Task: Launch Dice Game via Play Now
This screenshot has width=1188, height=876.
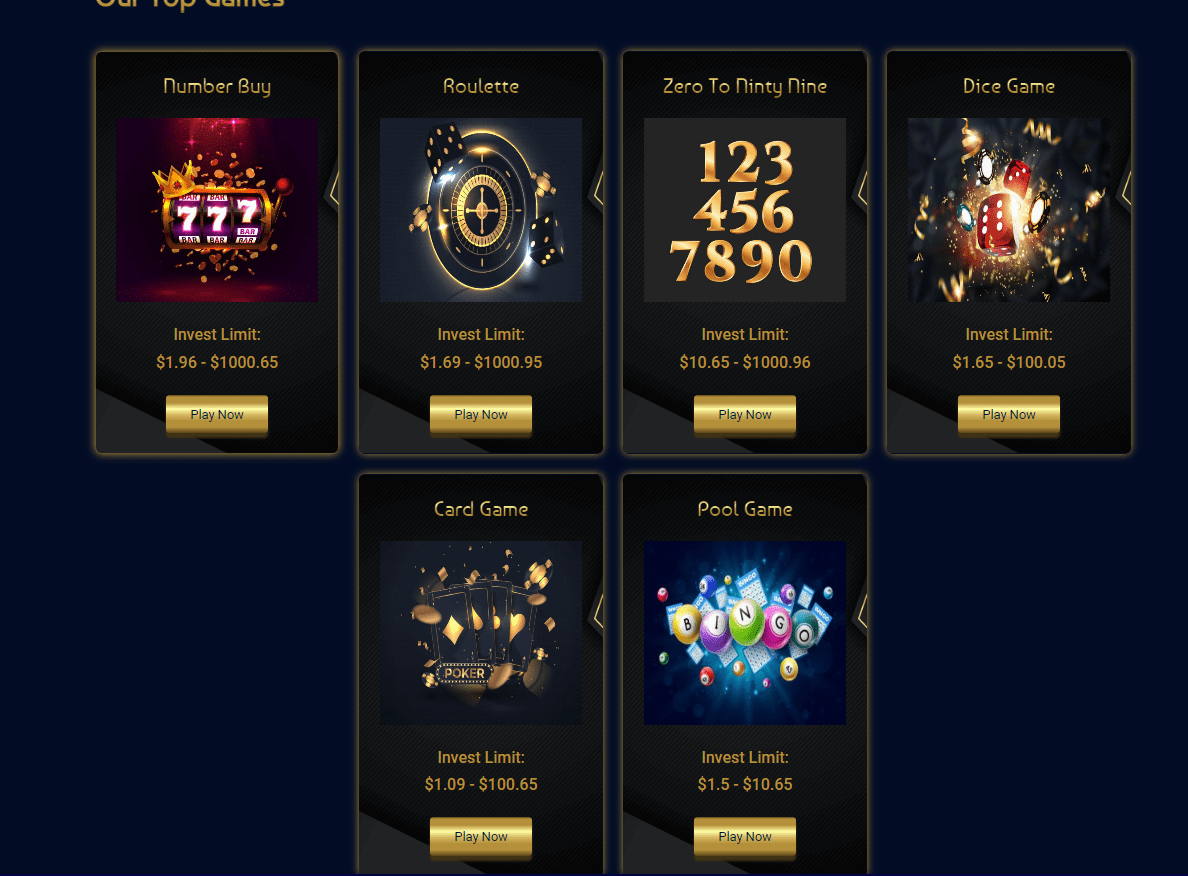Action: [x=1008, y=415]
